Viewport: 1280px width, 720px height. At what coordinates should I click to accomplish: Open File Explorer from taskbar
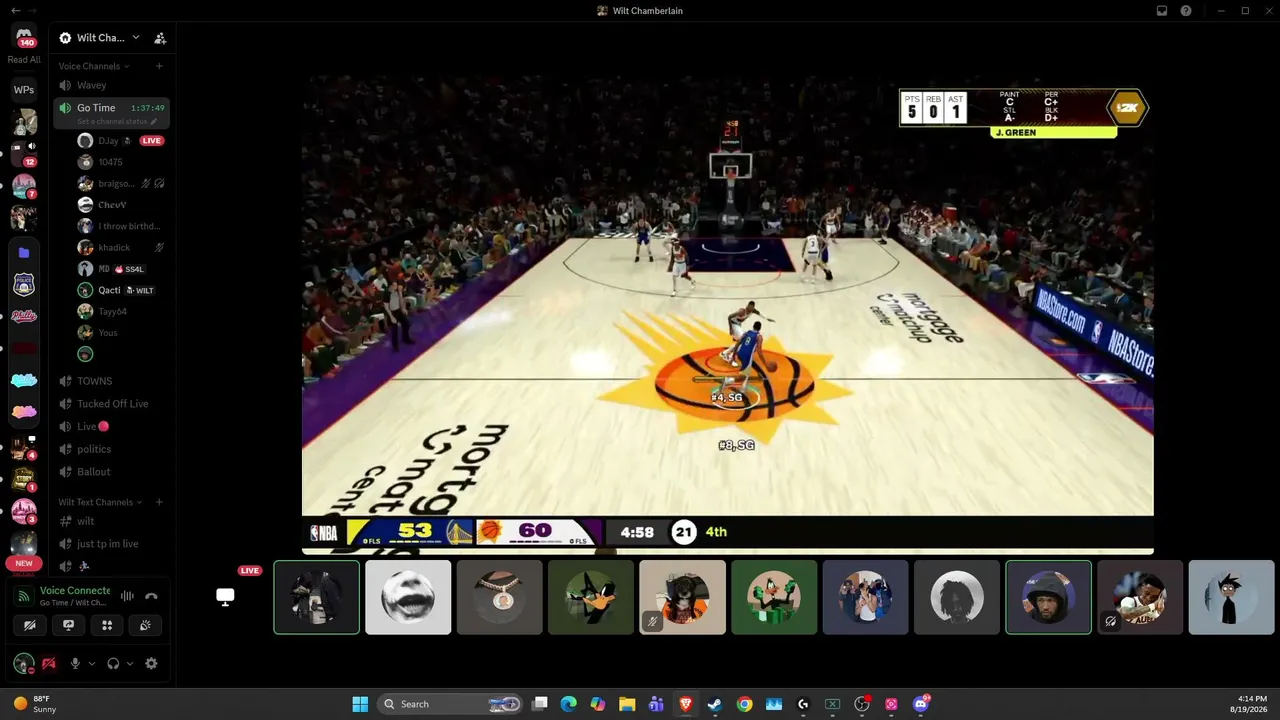[x=627, y=704]
